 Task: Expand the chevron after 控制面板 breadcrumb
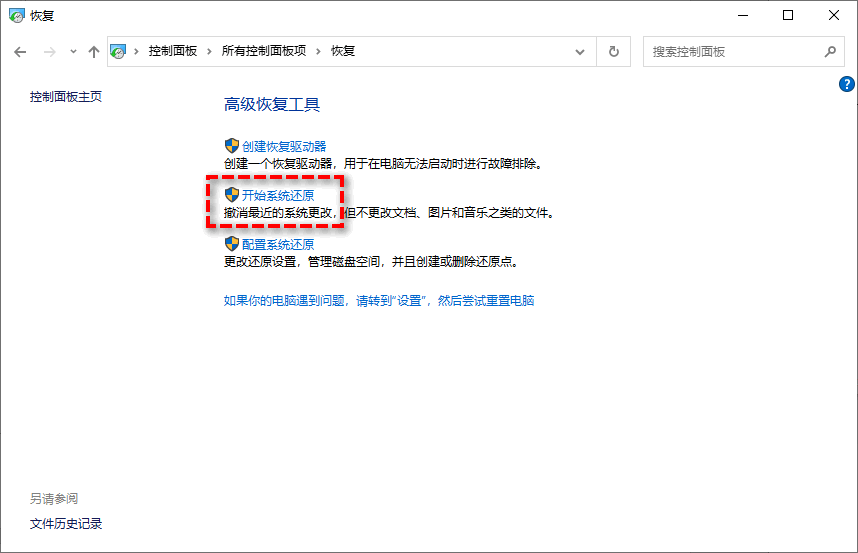pyautogui.click(x=211, y=51)
